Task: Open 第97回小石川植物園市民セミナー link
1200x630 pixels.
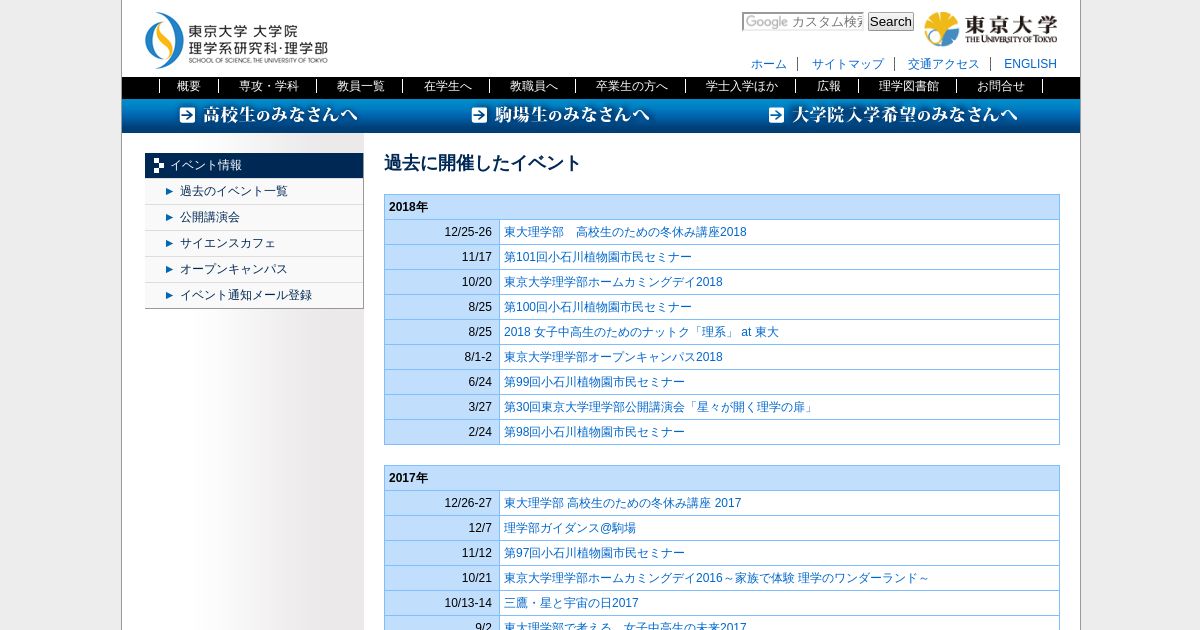Action: 594,553
